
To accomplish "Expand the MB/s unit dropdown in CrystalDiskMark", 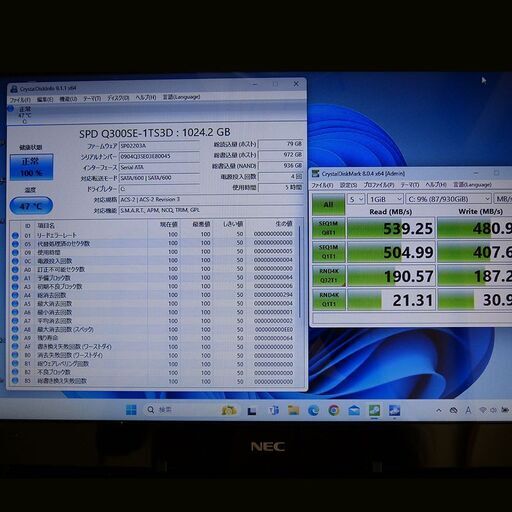I will (503, 199).
